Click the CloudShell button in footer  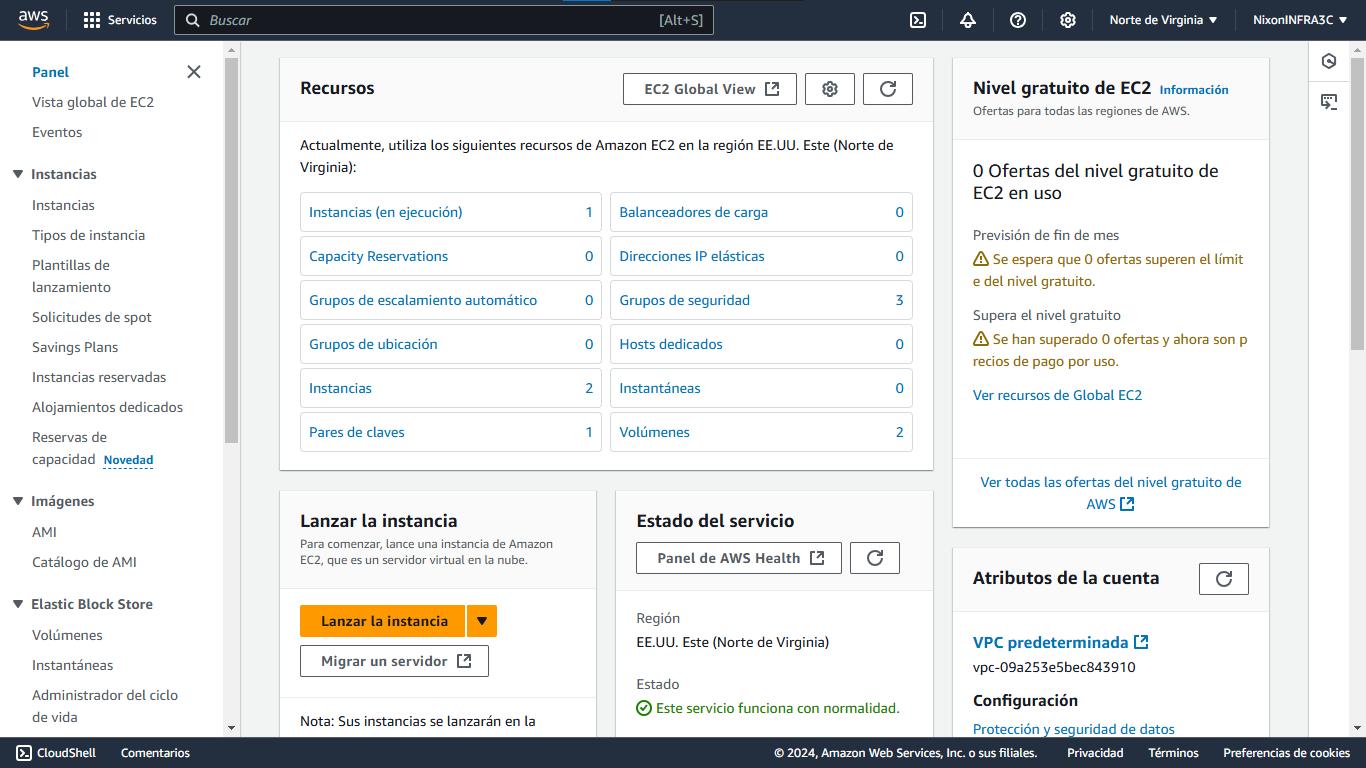pyautogui.click(x=56, y=753)
